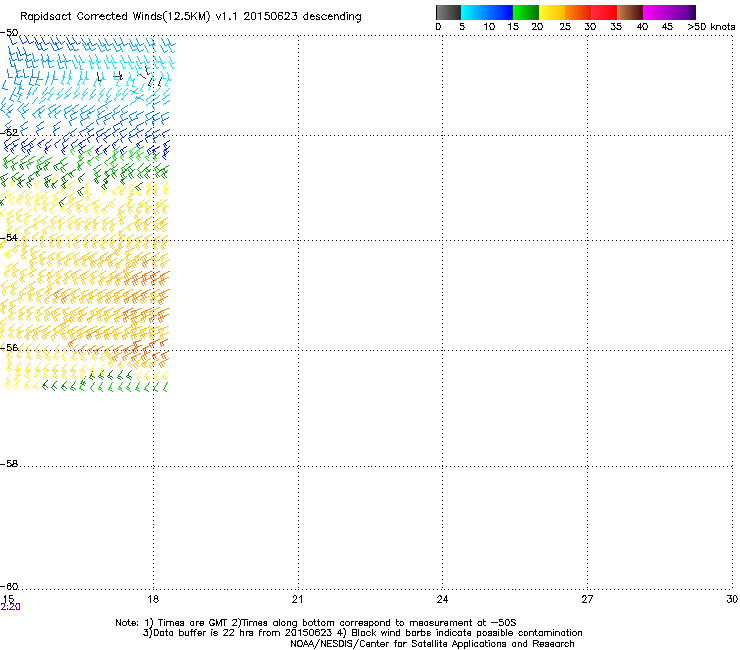Click the brown 35-40 knots color segment
The height and width of the screenshot is (650, 740).
630,12
